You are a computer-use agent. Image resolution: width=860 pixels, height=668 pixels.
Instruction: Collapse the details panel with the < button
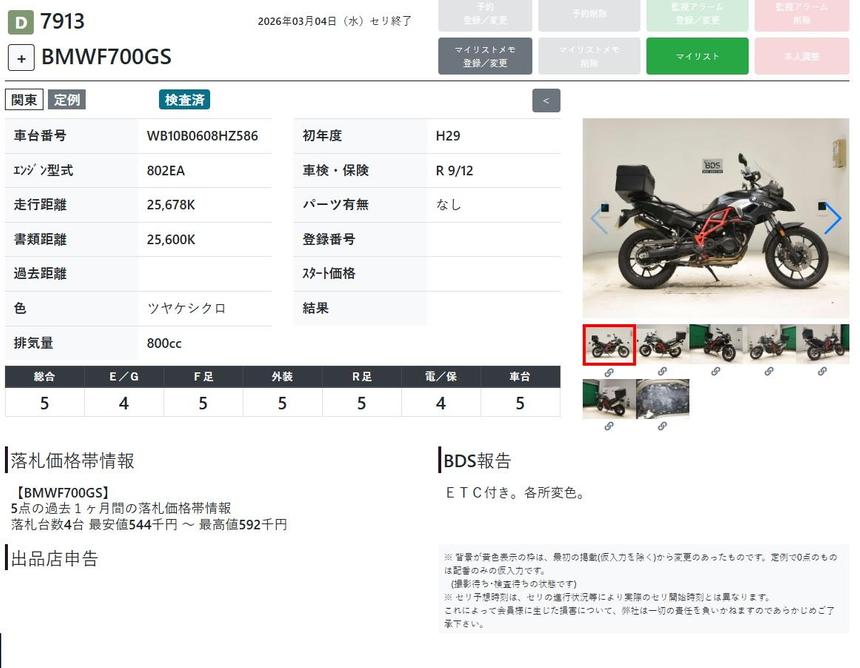click(x=546, y=100)
